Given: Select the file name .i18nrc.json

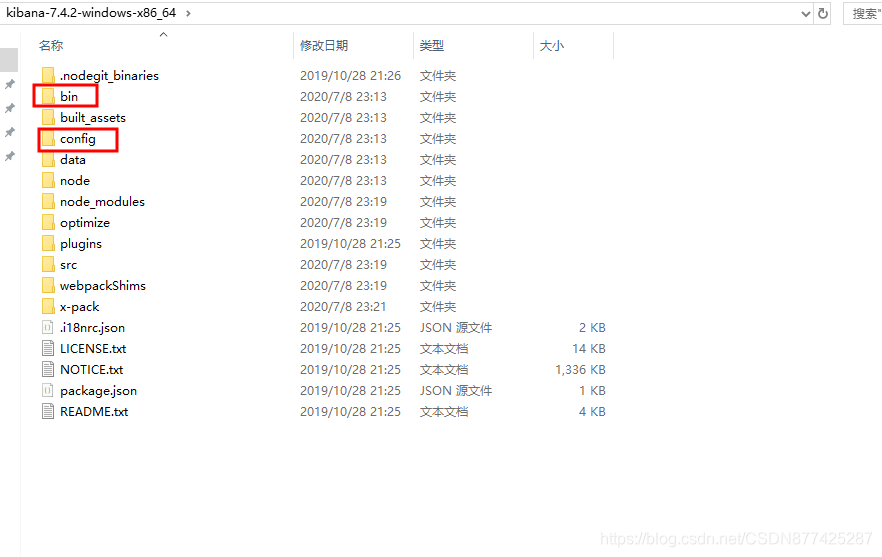Looking at the screenshot, I should [x=92, y=328].
